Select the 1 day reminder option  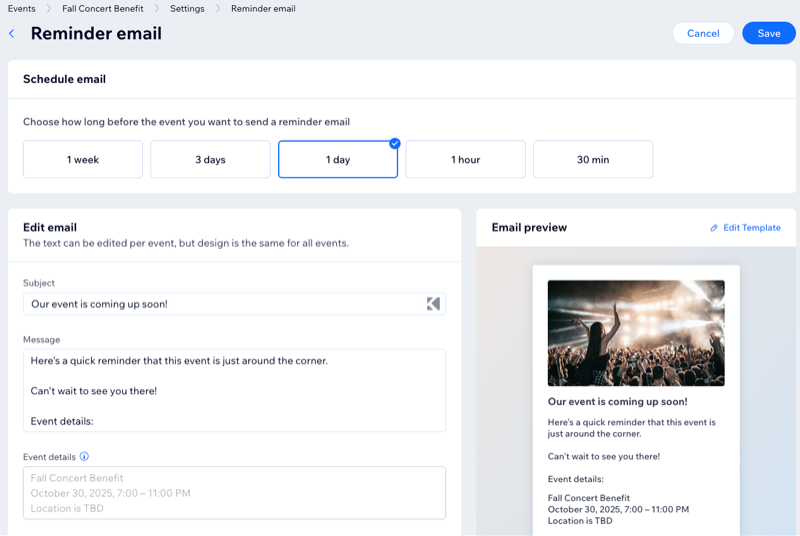pos(338,160)
